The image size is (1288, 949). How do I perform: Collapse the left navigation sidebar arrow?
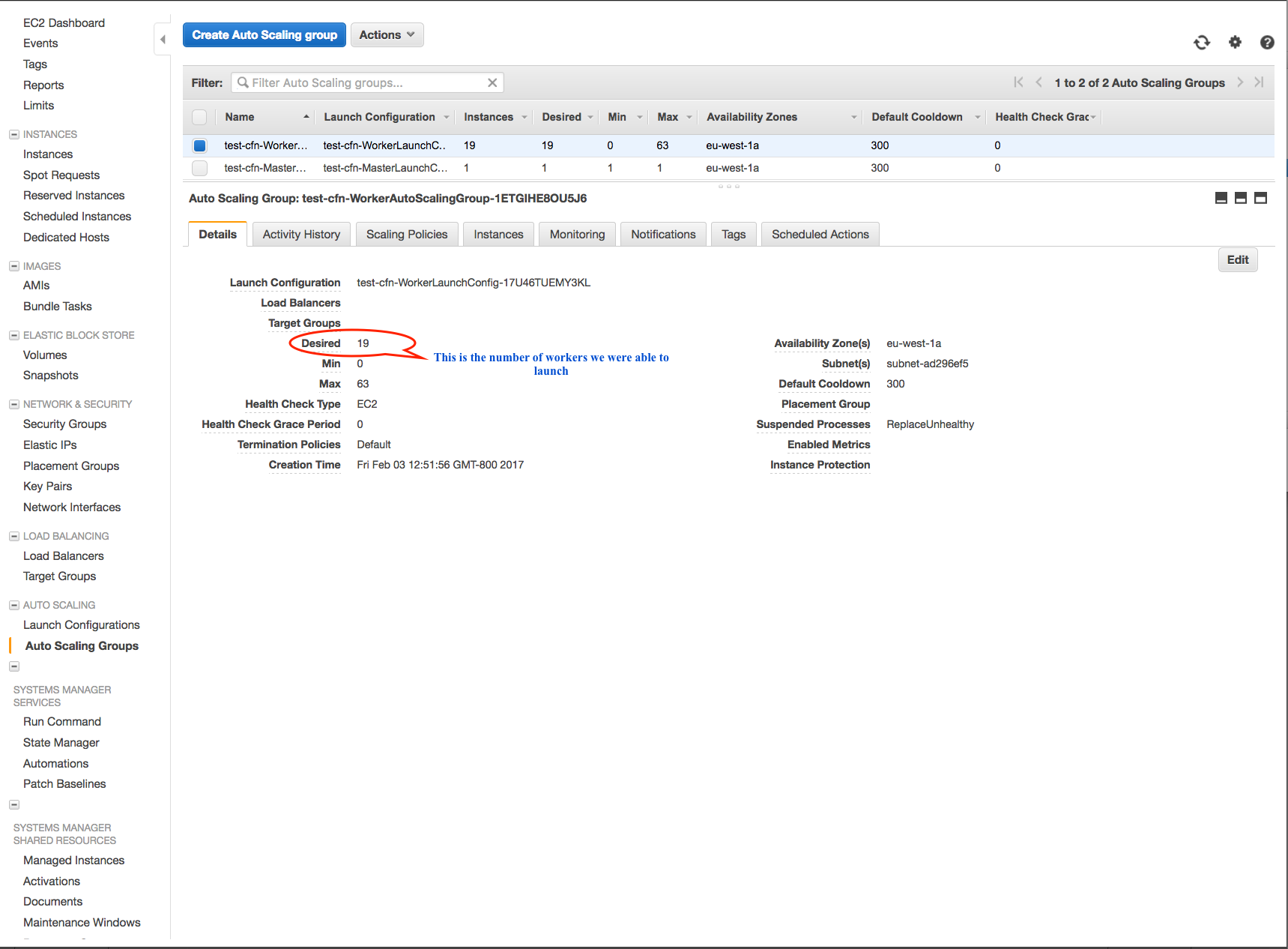click(163, 40)
